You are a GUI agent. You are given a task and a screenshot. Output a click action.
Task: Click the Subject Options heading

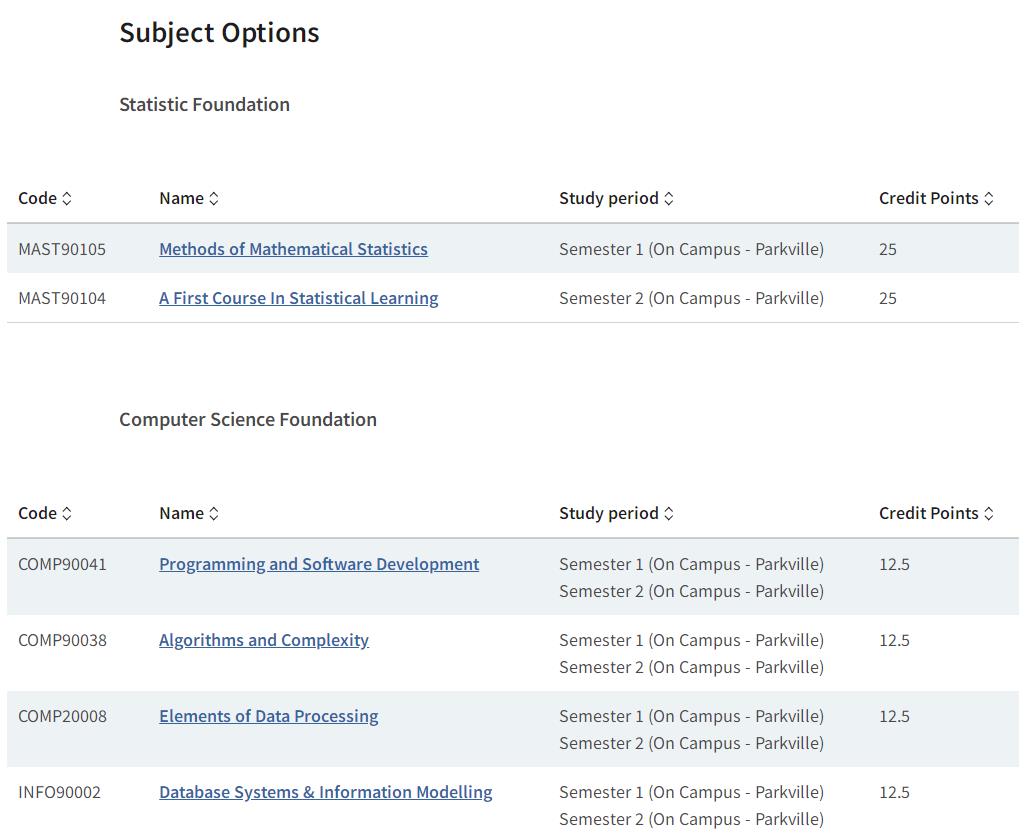point(219,32)
